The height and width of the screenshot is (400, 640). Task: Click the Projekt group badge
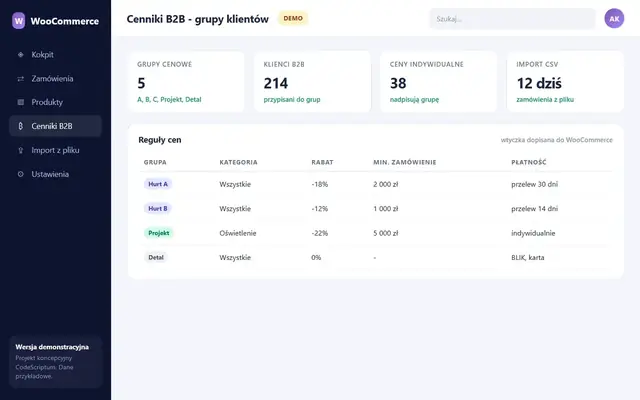click(x=159, y=233)
